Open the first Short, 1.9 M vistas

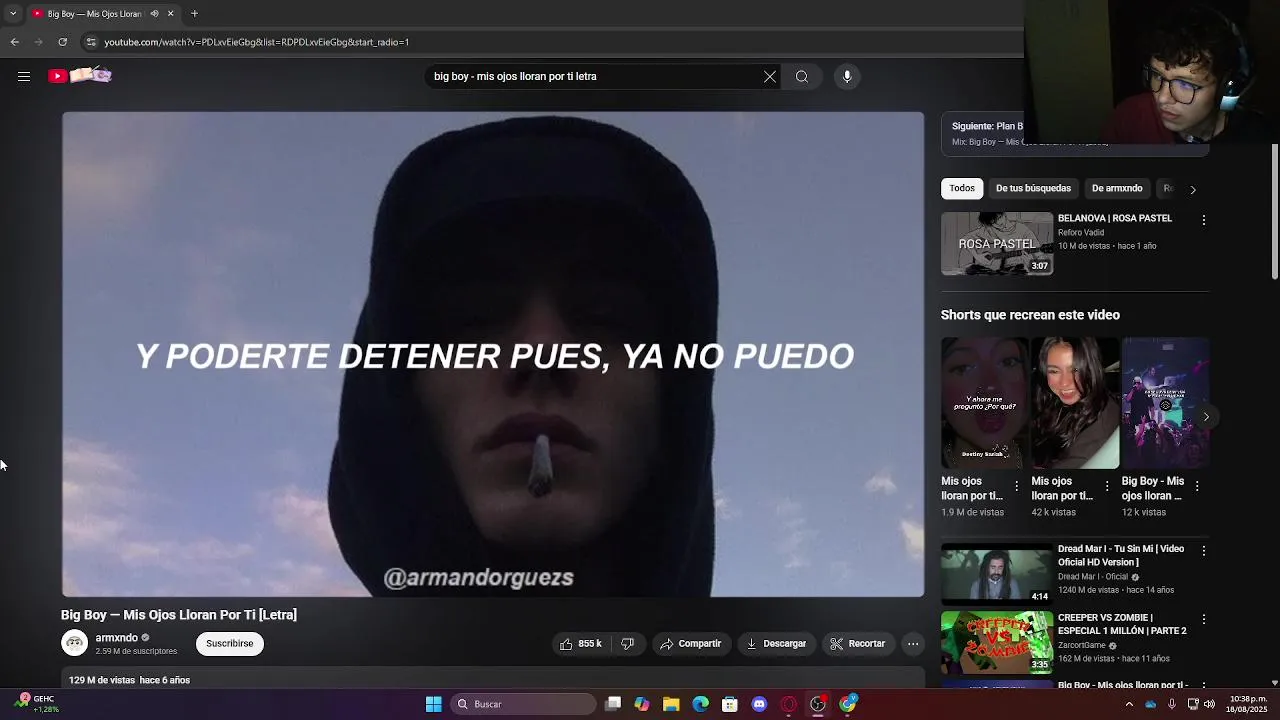(x=984, y=403)
